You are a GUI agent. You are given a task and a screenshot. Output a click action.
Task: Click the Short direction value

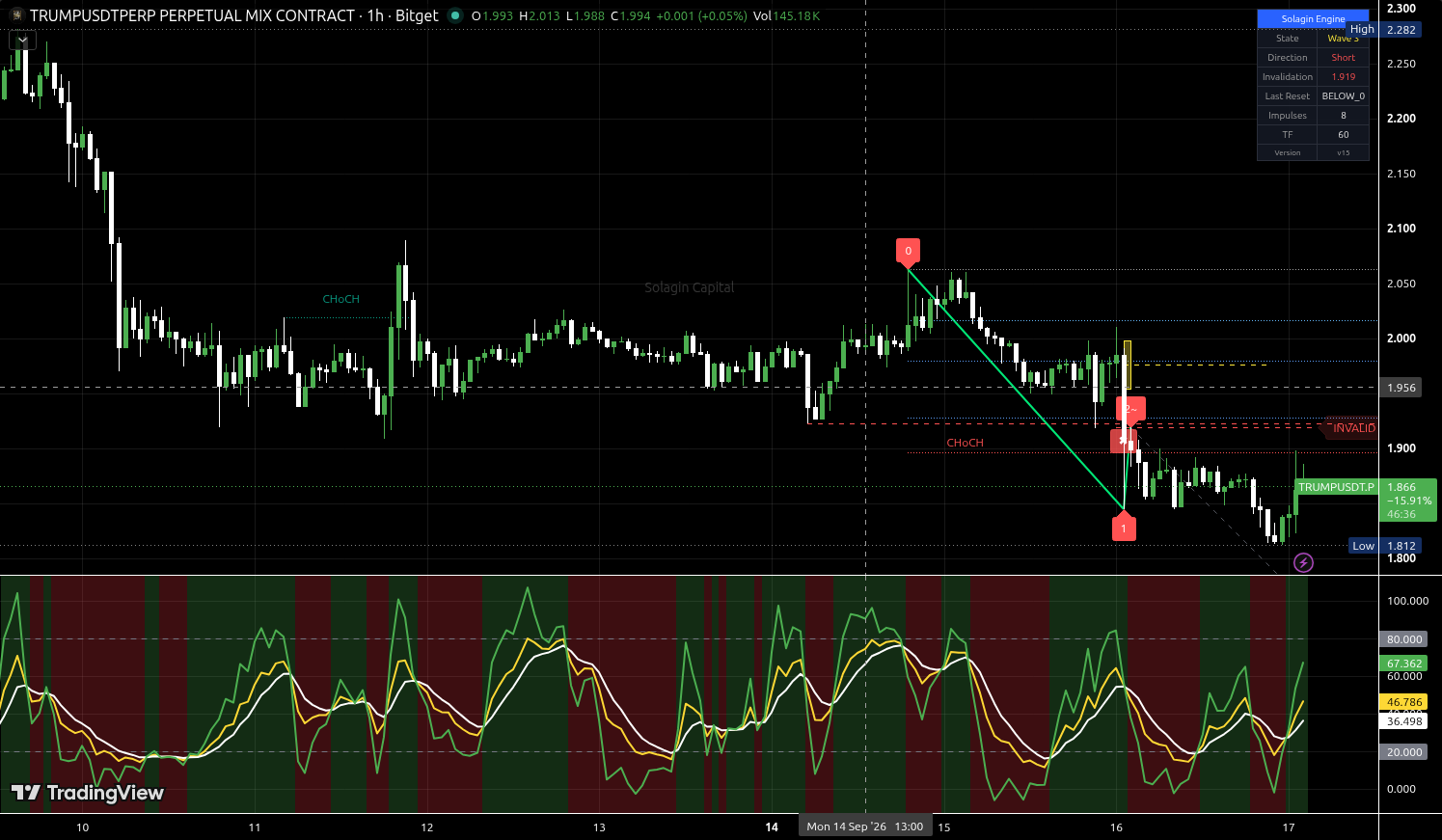(x=1343, y=58)
